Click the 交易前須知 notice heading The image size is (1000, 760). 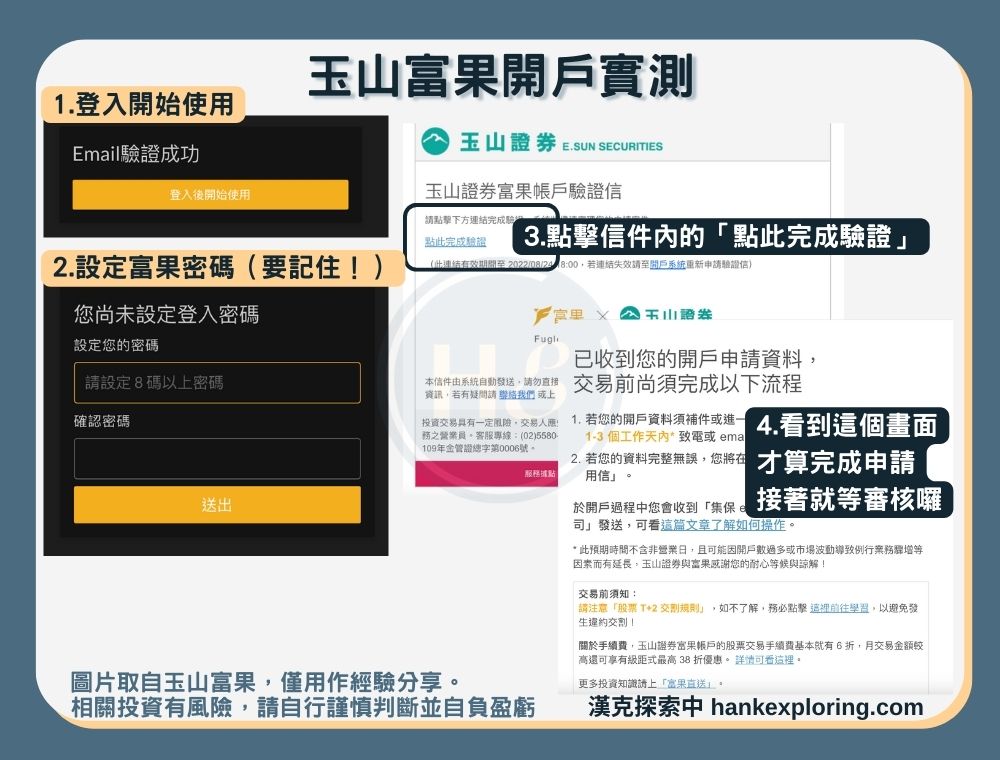(x=607, y=594)
